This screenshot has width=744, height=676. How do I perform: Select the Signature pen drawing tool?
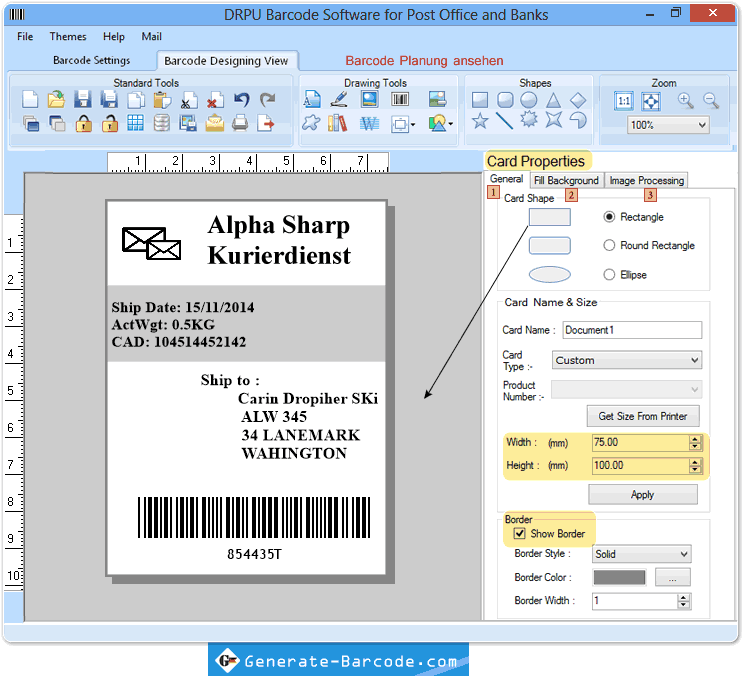pyautogui.click(x=339, y=100)
